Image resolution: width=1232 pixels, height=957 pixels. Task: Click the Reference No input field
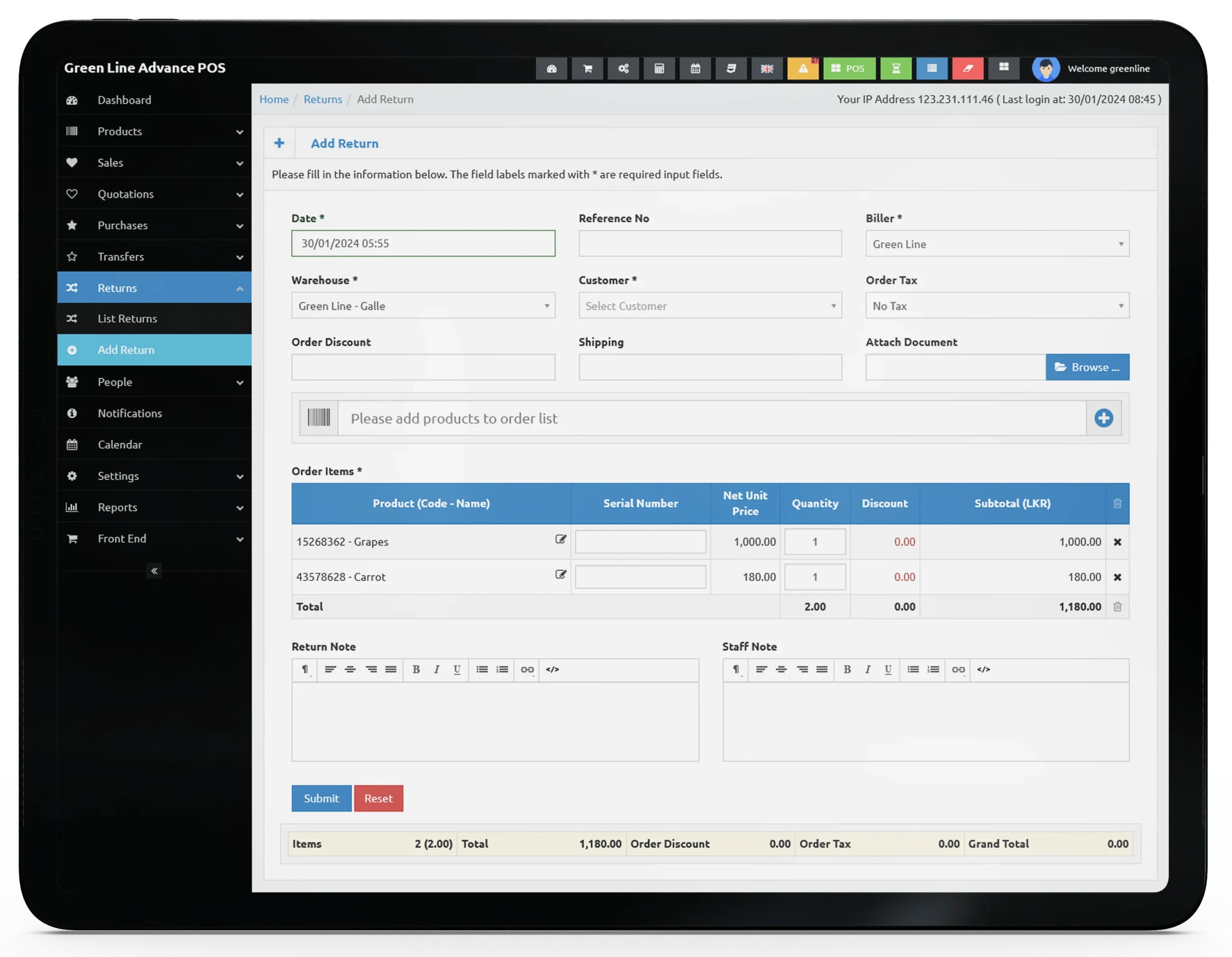(x=710, y=243)
